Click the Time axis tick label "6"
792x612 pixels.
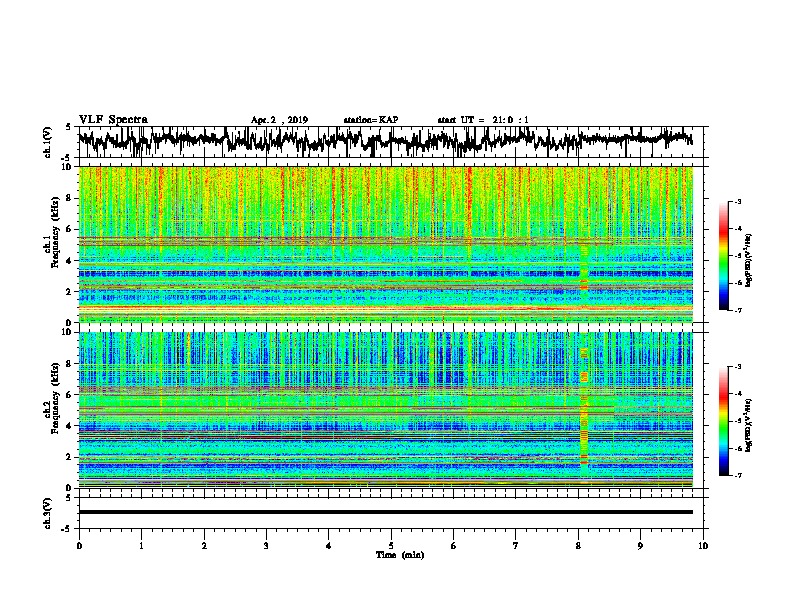pos(453,546)
